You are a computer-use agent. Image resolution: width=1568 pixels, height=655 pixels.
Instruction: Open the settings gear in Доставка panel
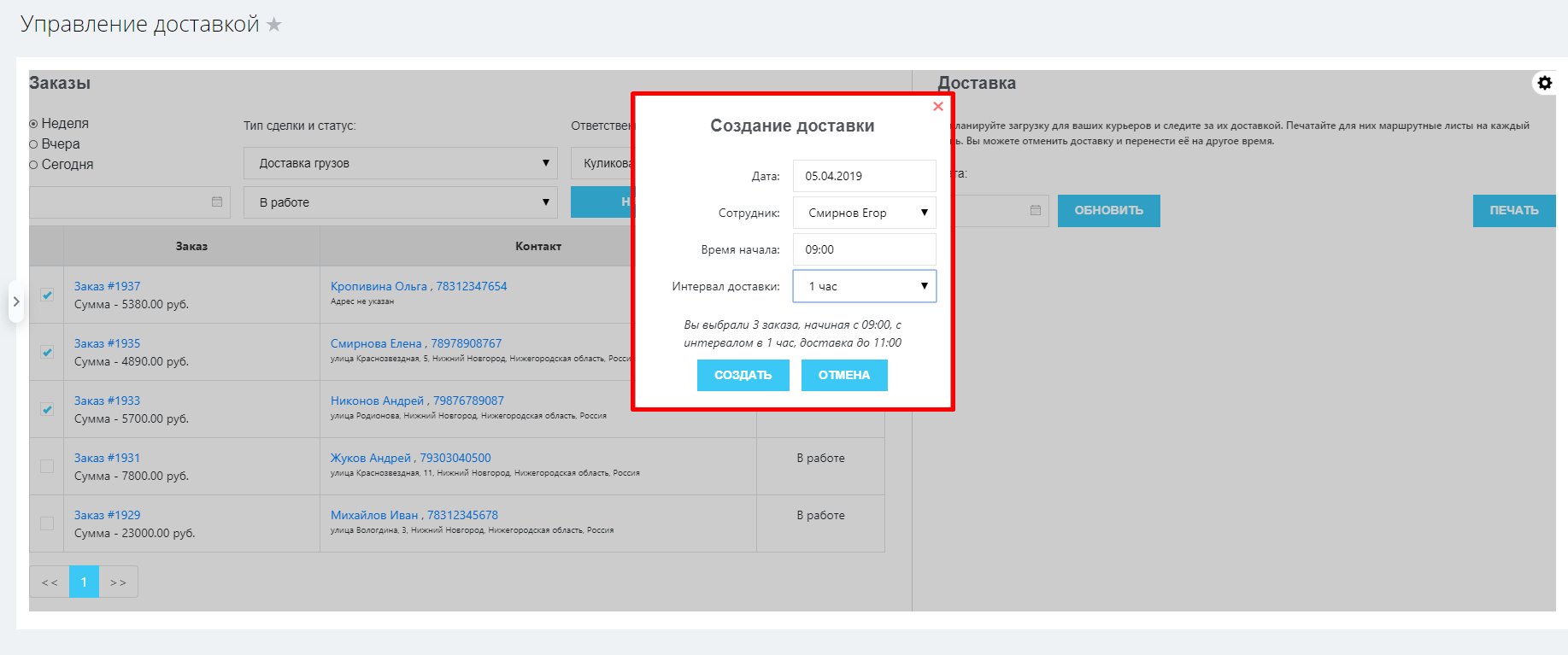point(1544,83)
